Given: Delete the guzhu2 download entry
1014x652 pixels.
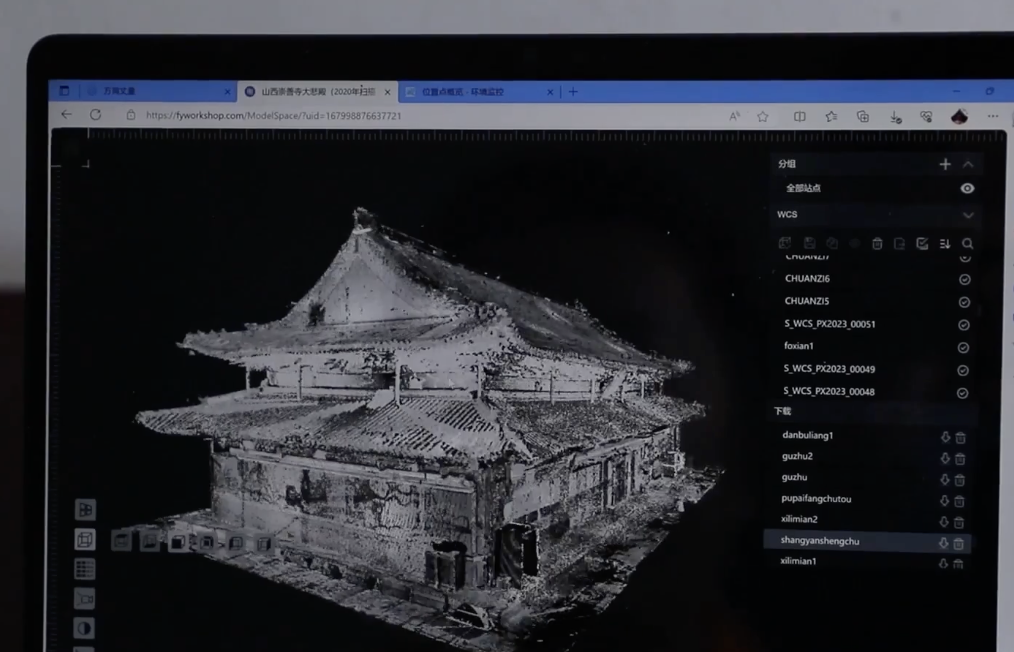Looking at the screenshot, I should (x=960, y=458).
